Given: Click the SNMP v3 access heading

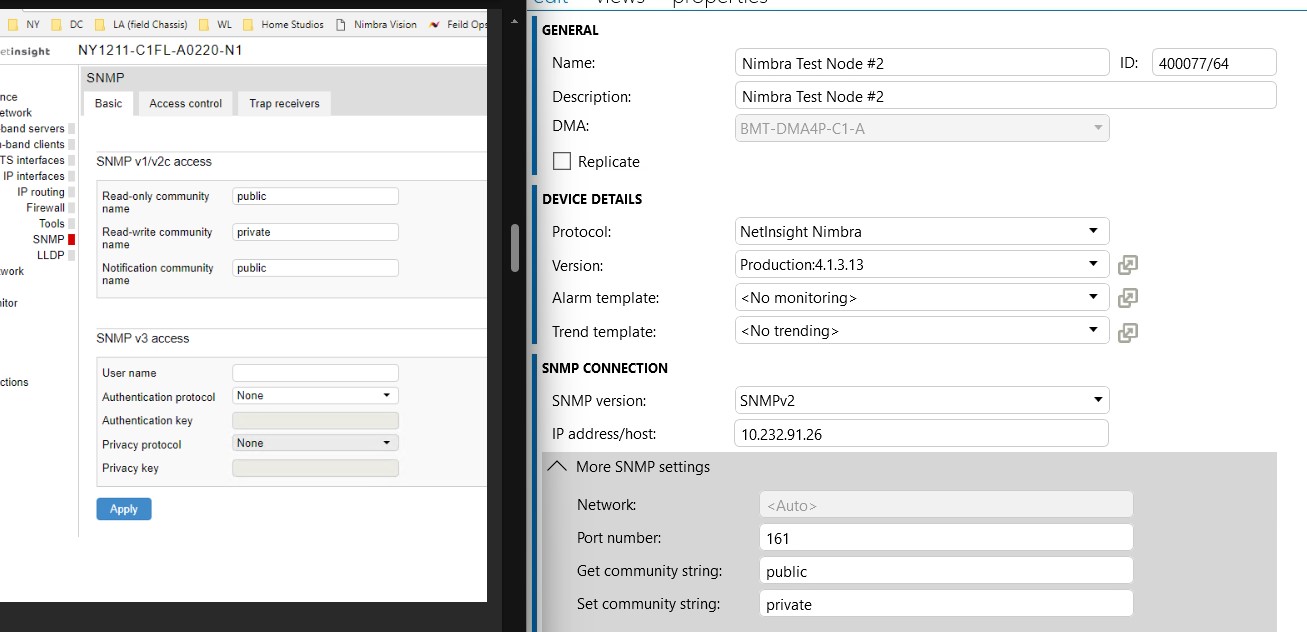Looking at the screenshot, I should 143,338.
